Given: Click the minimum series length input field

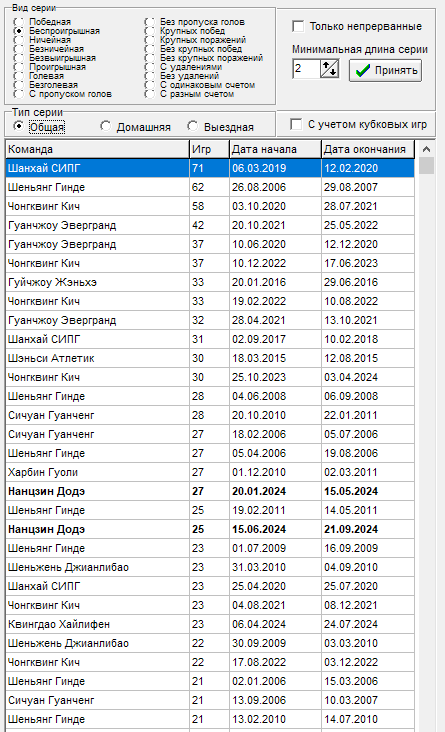Looking at the screenshot, I should [306, 70].
